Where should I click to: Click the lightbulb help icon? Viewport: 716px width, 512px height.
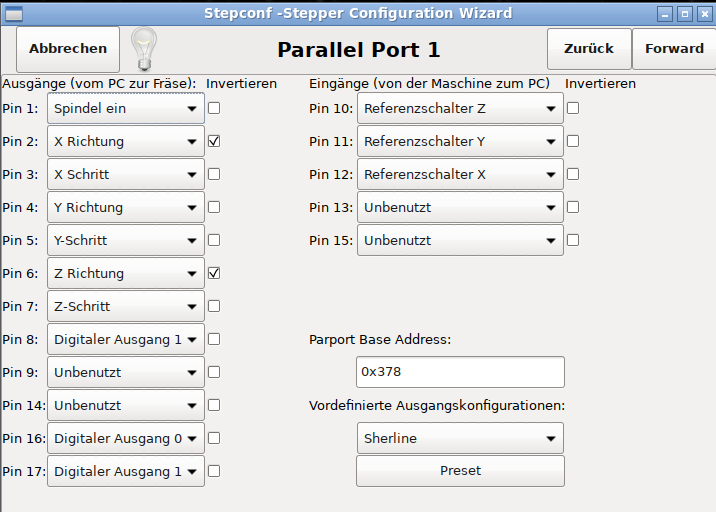[x=145, y=48]
